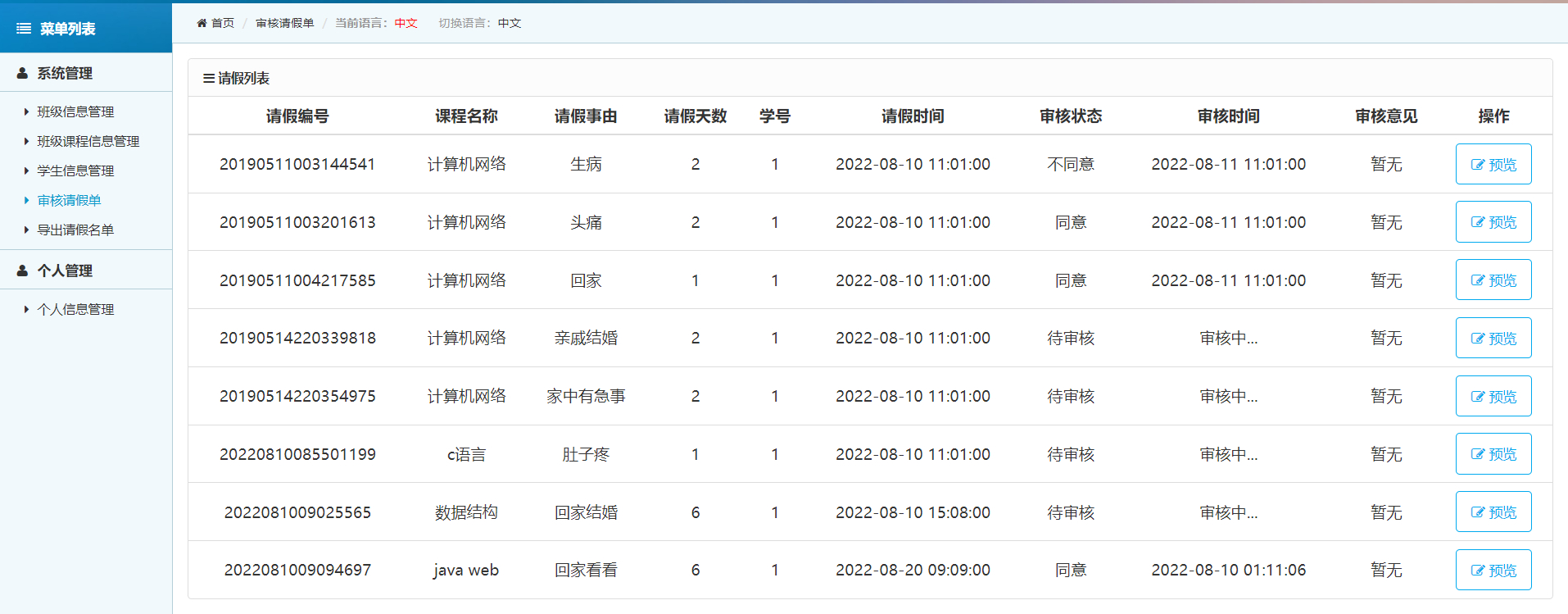Click the arrow beside 审核请假单
The image size is (1568, 614).
(26, 200)
